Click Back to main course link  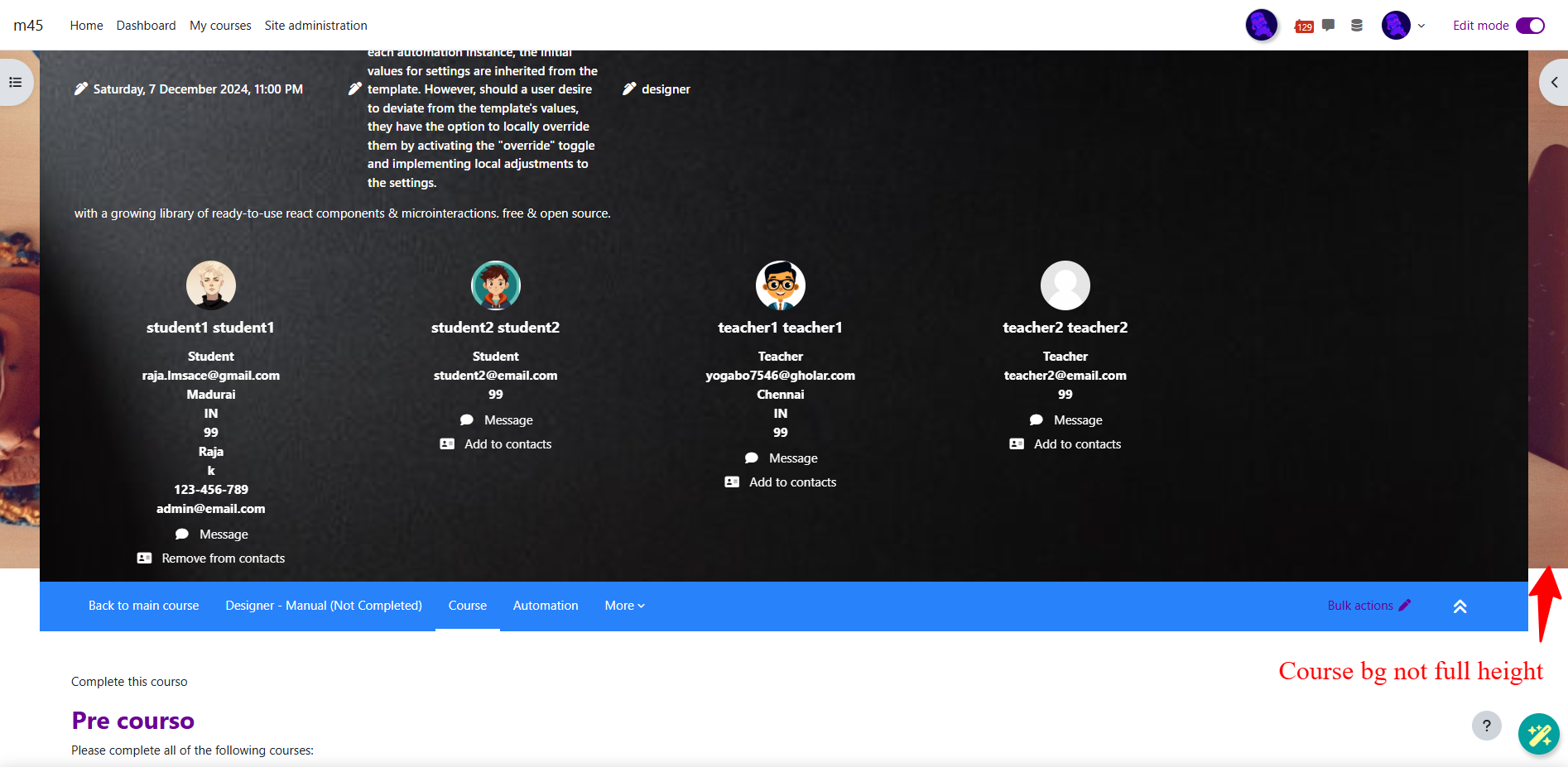point(143,606)
